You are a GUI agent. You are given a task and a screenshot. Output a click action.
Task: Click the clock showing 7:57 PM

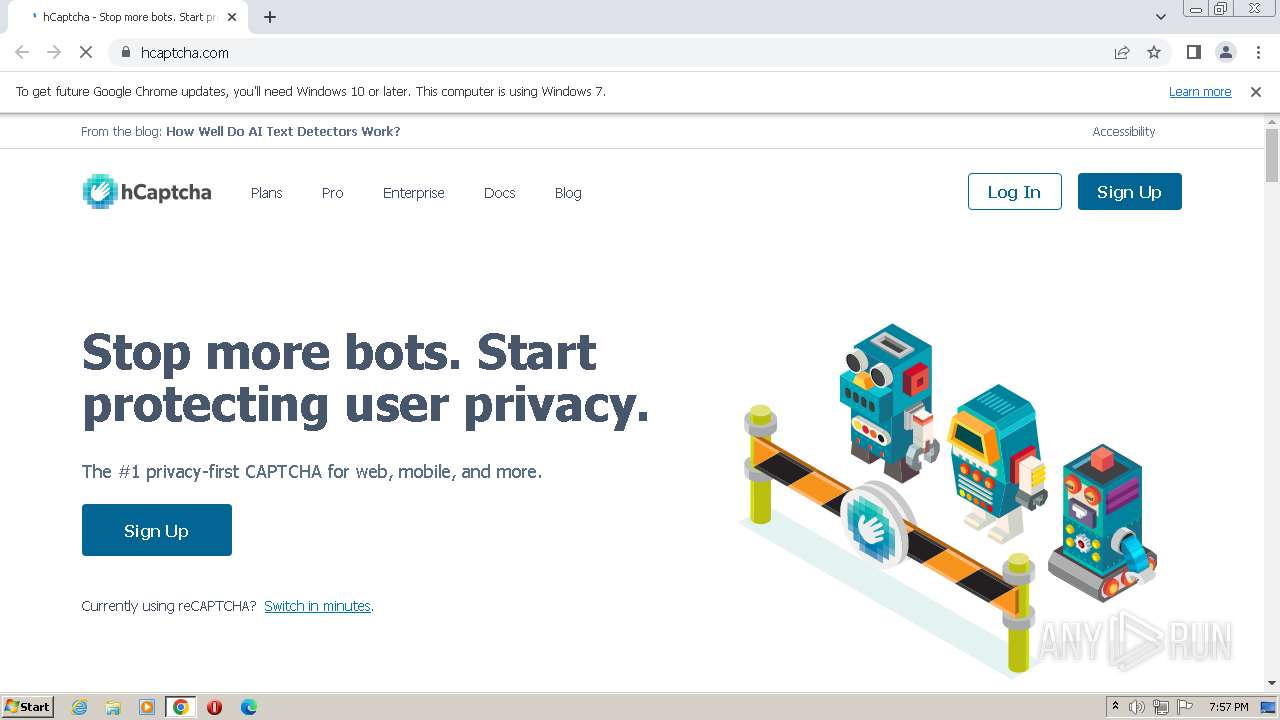coord(1228,707)
